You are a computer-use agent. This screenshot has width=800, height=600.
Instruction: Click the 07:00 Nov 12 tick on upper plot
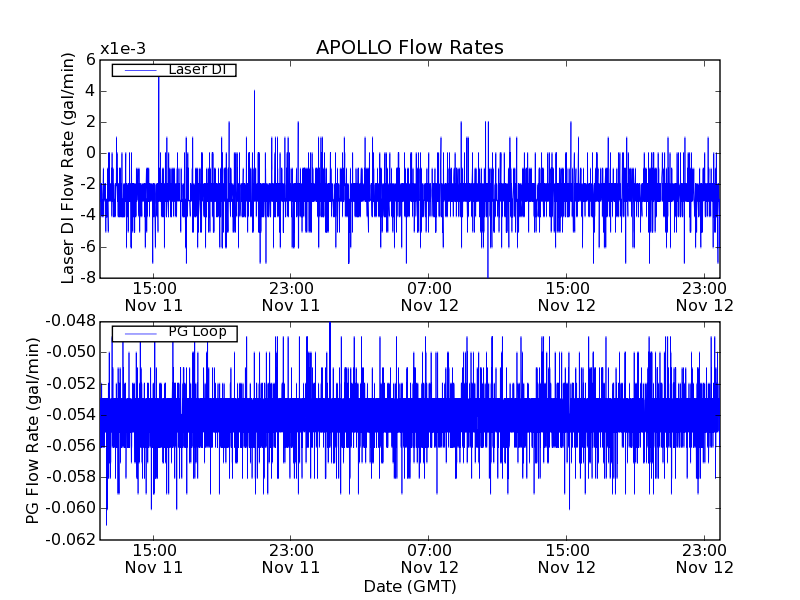[429, 296]
